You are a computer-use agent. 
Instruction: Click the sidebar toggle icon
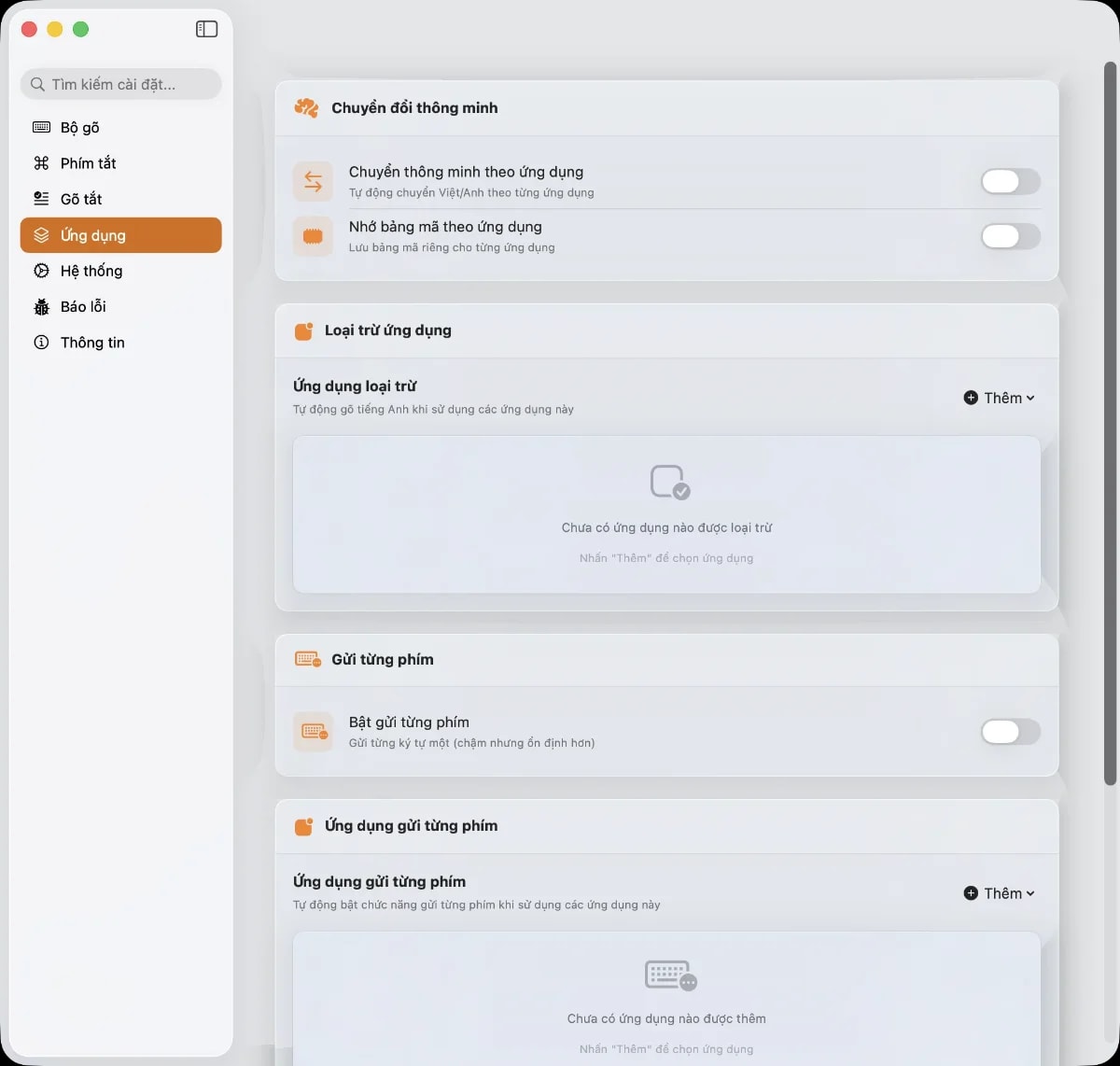tap(206, 29)
